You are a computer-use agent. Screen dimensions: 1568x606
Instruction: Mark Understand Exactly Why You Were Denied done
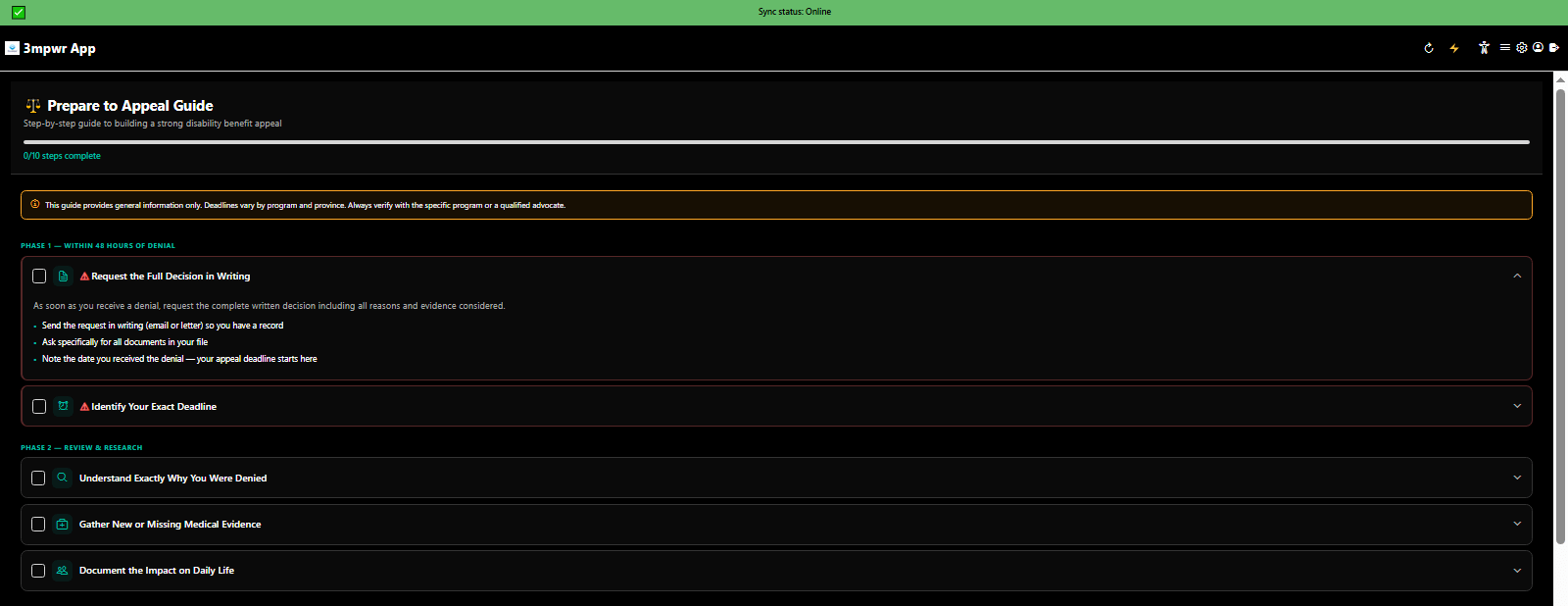[x=38, y=479]
